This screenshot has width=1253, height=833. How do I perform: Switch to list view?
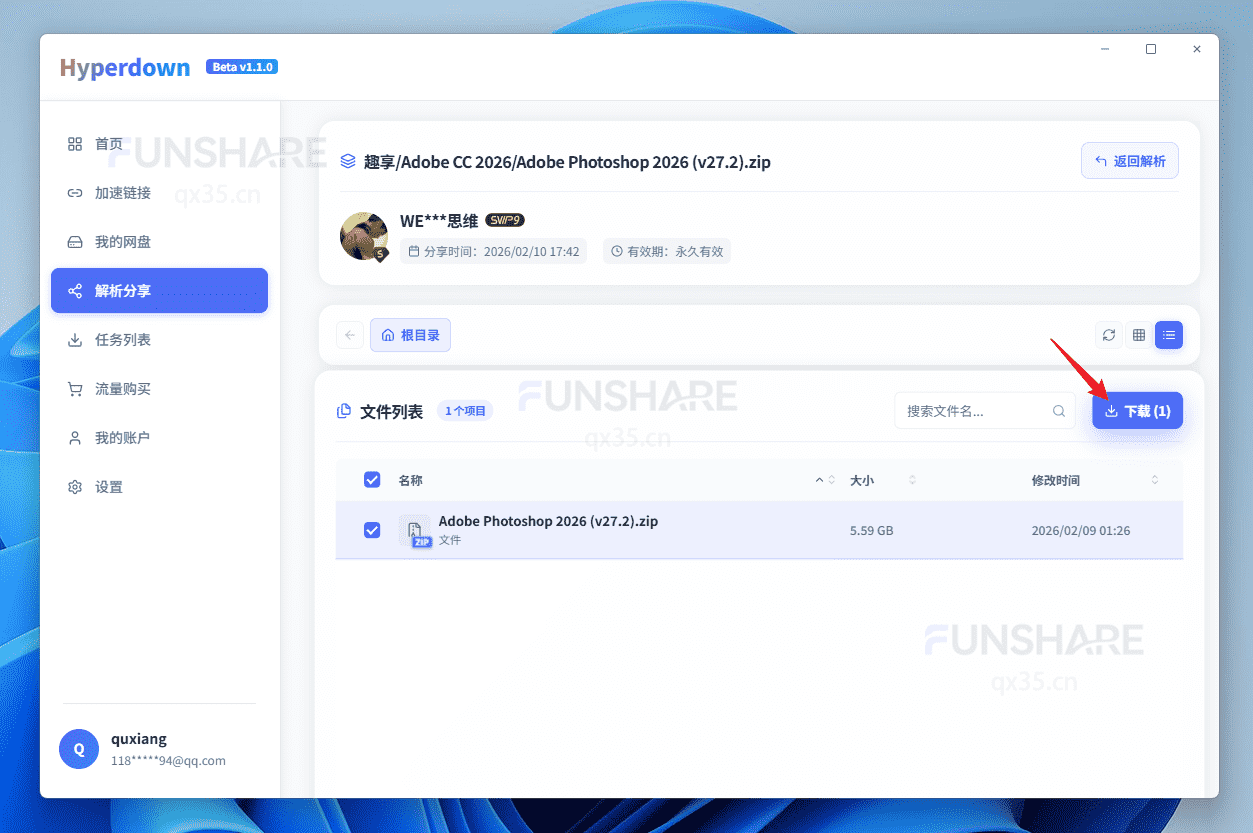1168,335
